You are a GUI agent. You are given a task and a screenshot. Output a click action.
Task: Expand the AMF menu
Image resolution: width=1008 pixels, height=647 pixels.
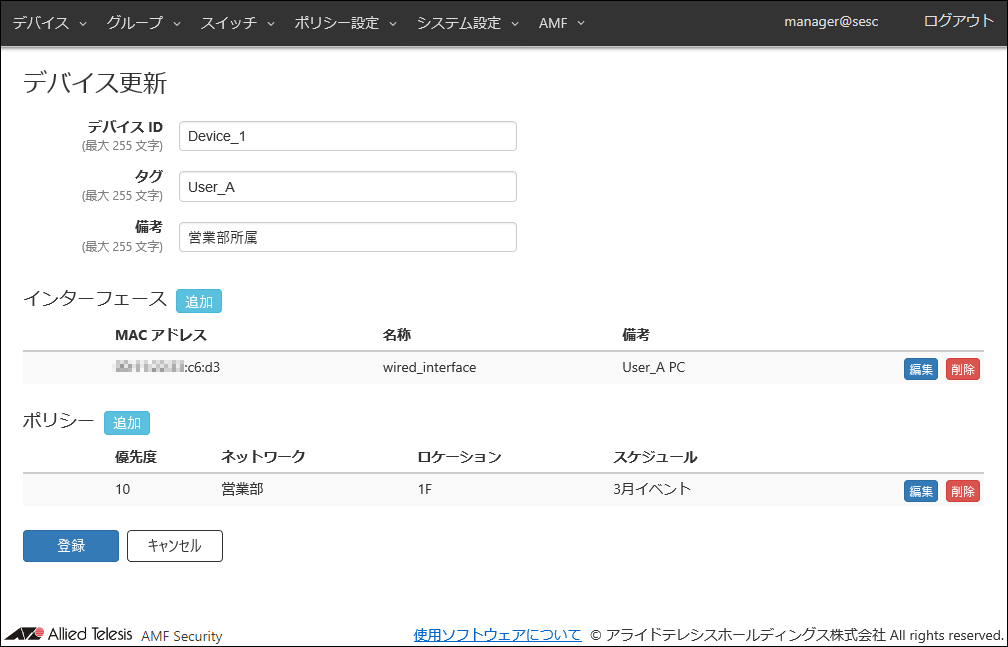coord(561,23)
